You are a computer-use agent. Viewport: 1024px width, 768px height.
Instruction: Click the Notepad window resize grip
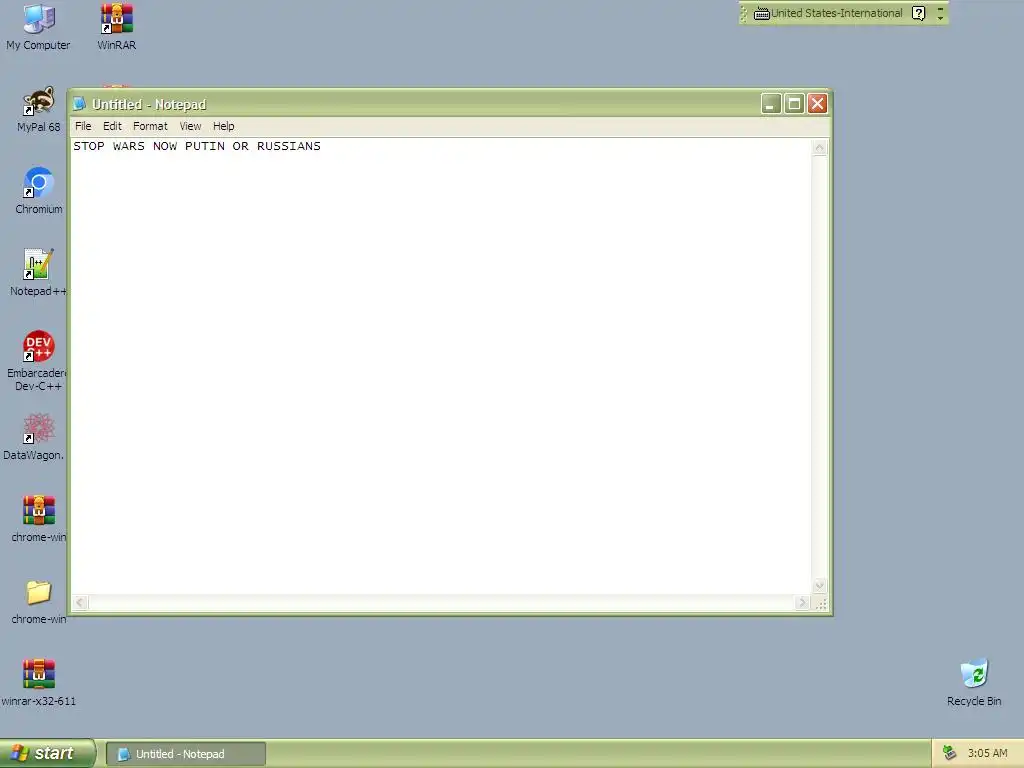click(x=821, y=604)
